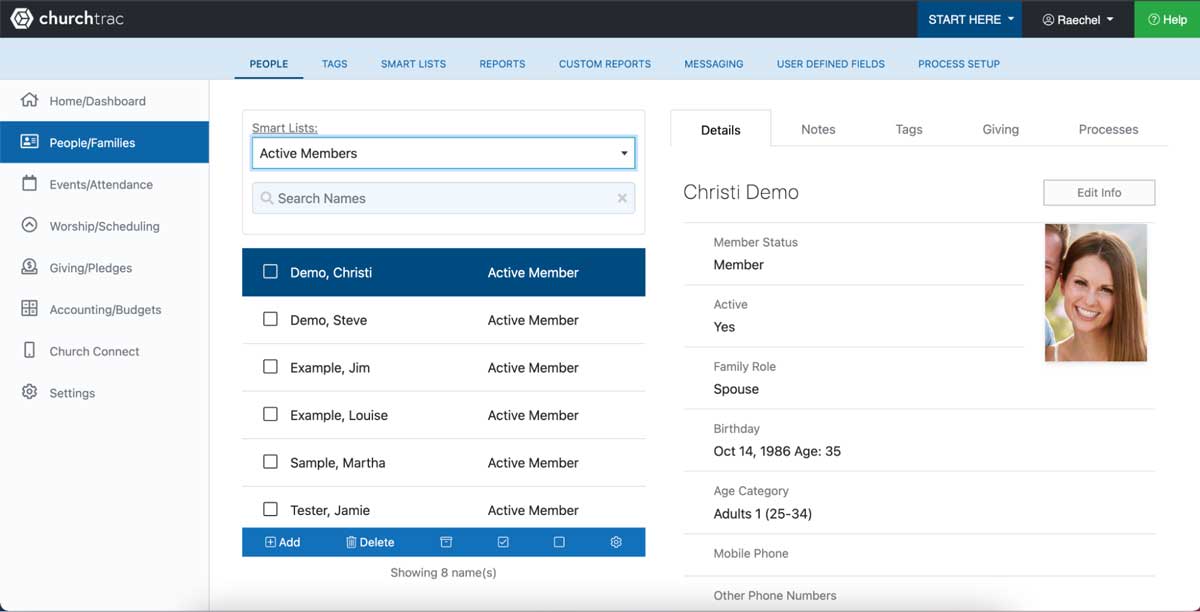The image size is (1200, 612).
Task: Open the Active Members smart list dropdown
Action: point(624,152)
